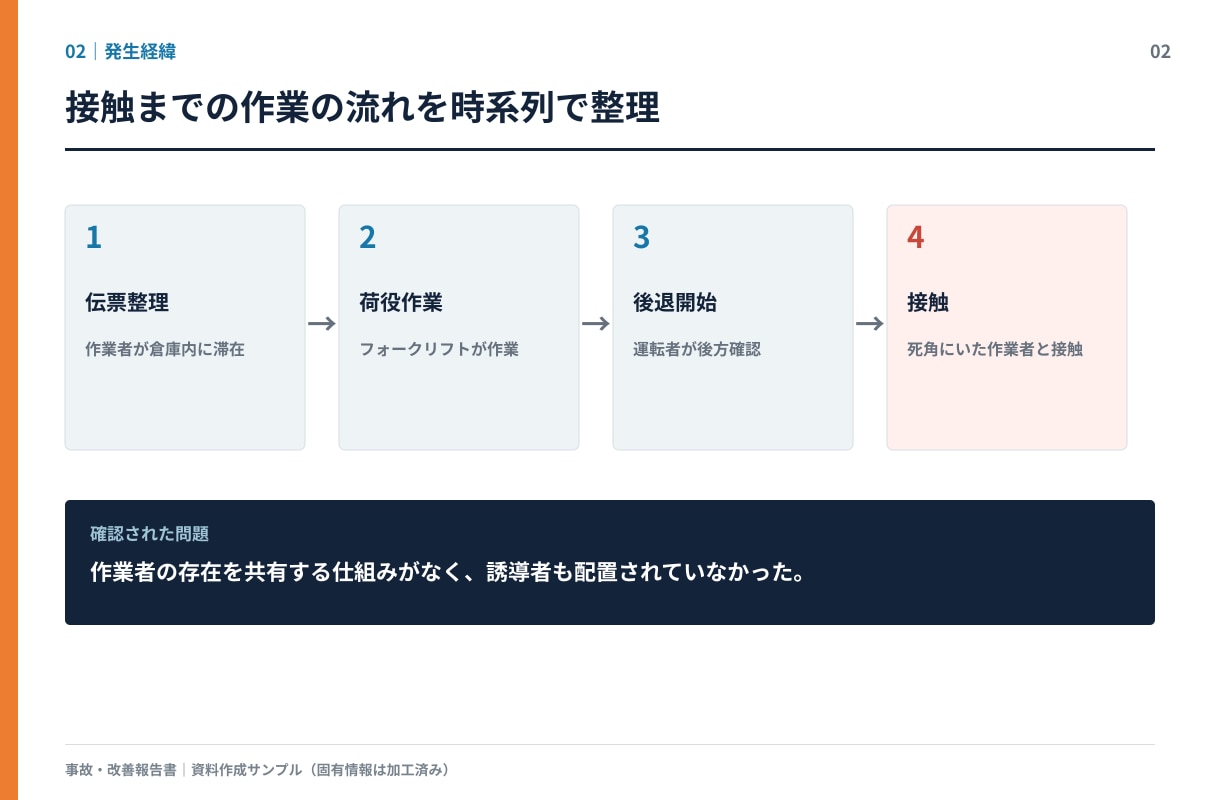Image resolution: width=1220 pixels, height=800 pixels.
Task: Click step number 3
Action: (641, 237)
